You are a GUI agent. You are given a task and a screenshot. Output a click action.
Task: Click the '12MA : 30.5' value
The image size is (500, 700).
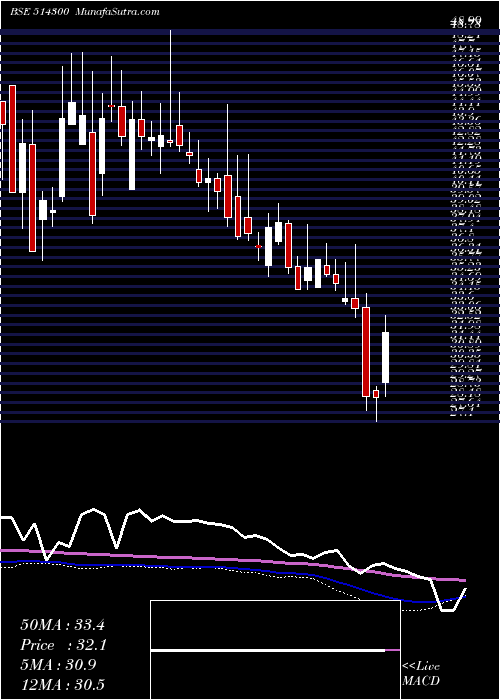click(x=65, y=684)
